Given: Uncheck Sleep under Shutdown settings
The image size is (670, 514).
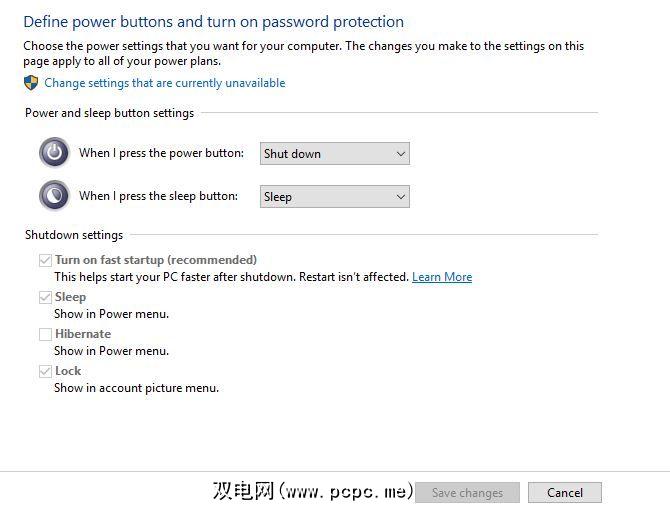Looking at the screenshot, I should point(45,297).
